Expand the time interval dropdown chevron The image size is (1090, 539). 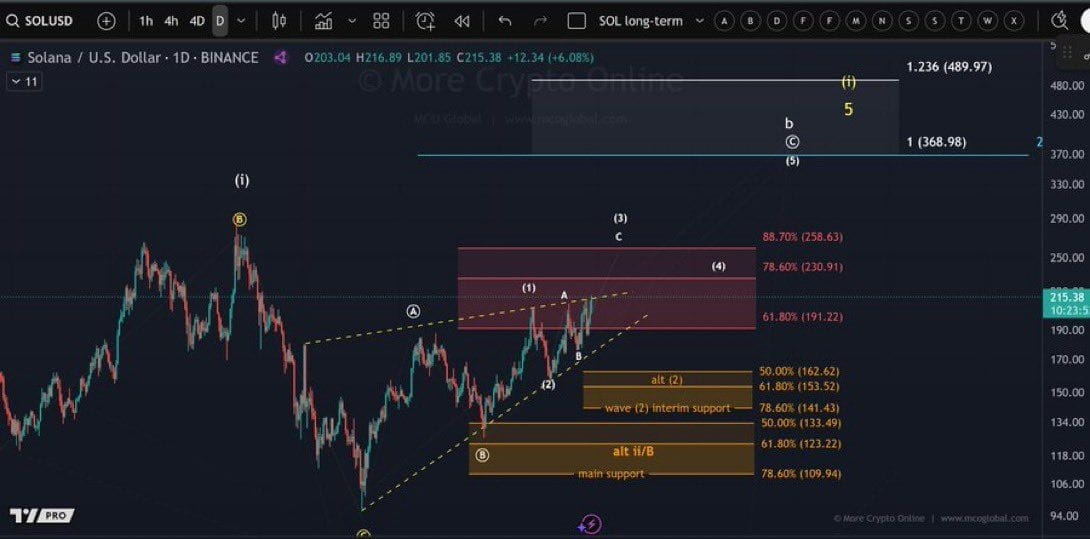click(241, 21)
